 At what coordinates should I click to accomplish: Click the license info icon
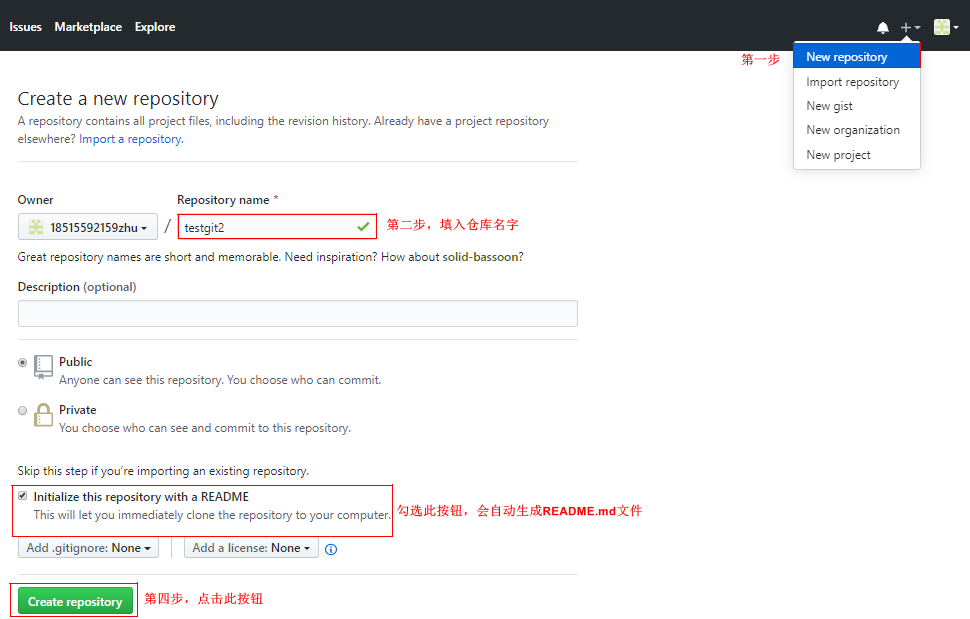[x=331, y=549]
